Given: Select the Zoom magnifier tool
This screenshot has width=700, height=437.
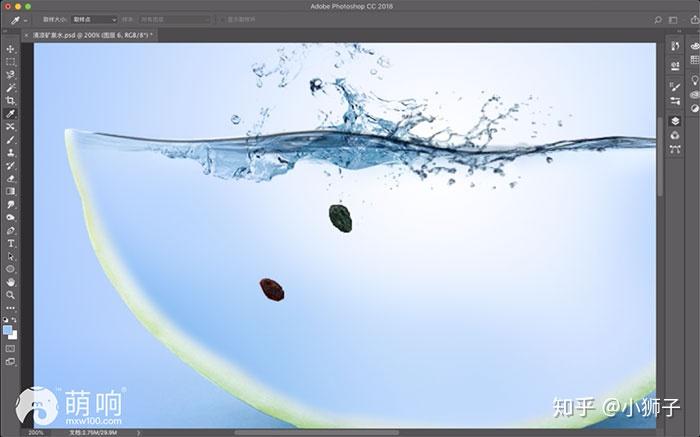Looking at the screenshot, I should 10,295.
